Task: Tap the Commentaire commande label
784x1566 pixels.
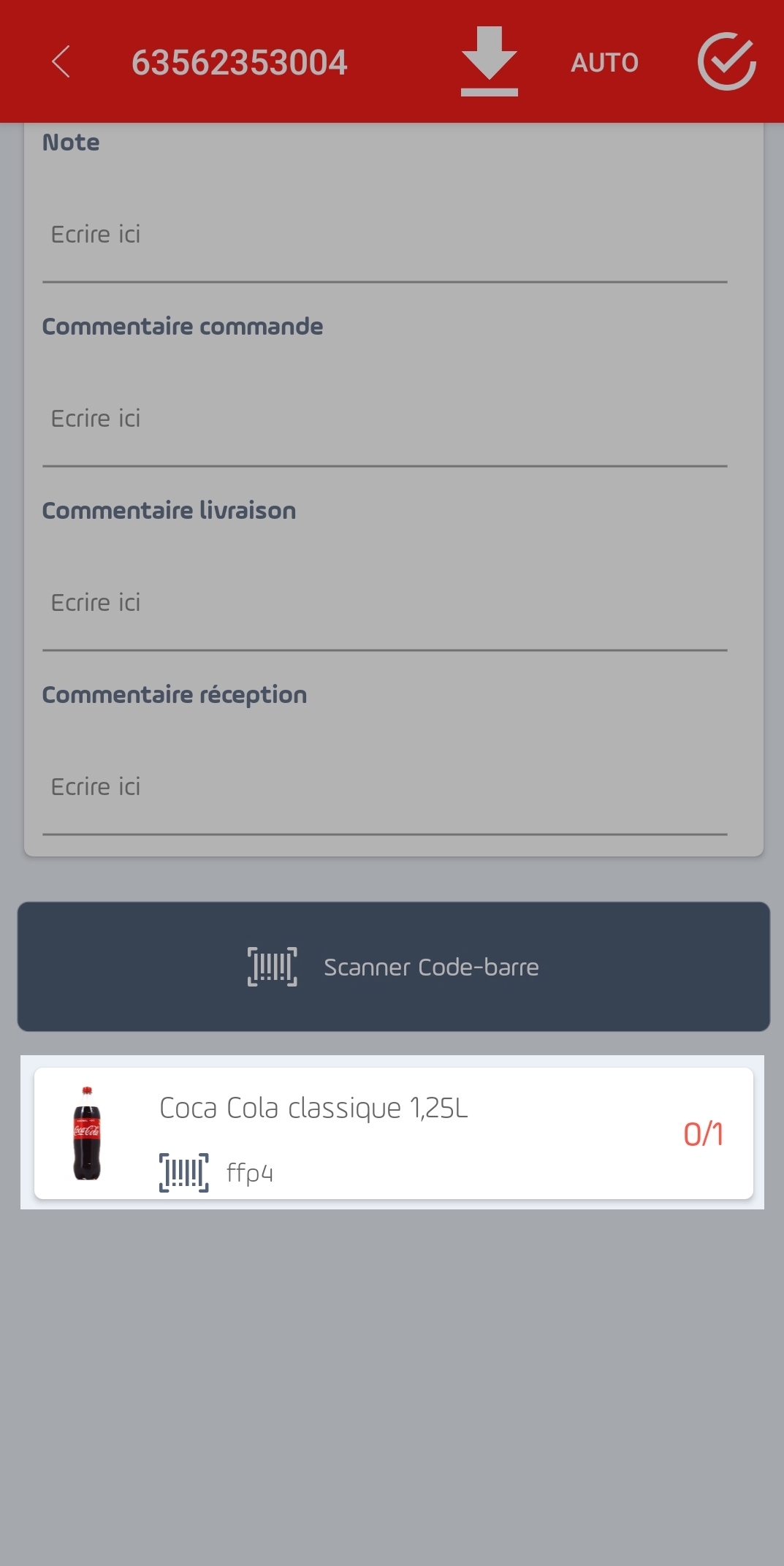Action: point(183,326)
